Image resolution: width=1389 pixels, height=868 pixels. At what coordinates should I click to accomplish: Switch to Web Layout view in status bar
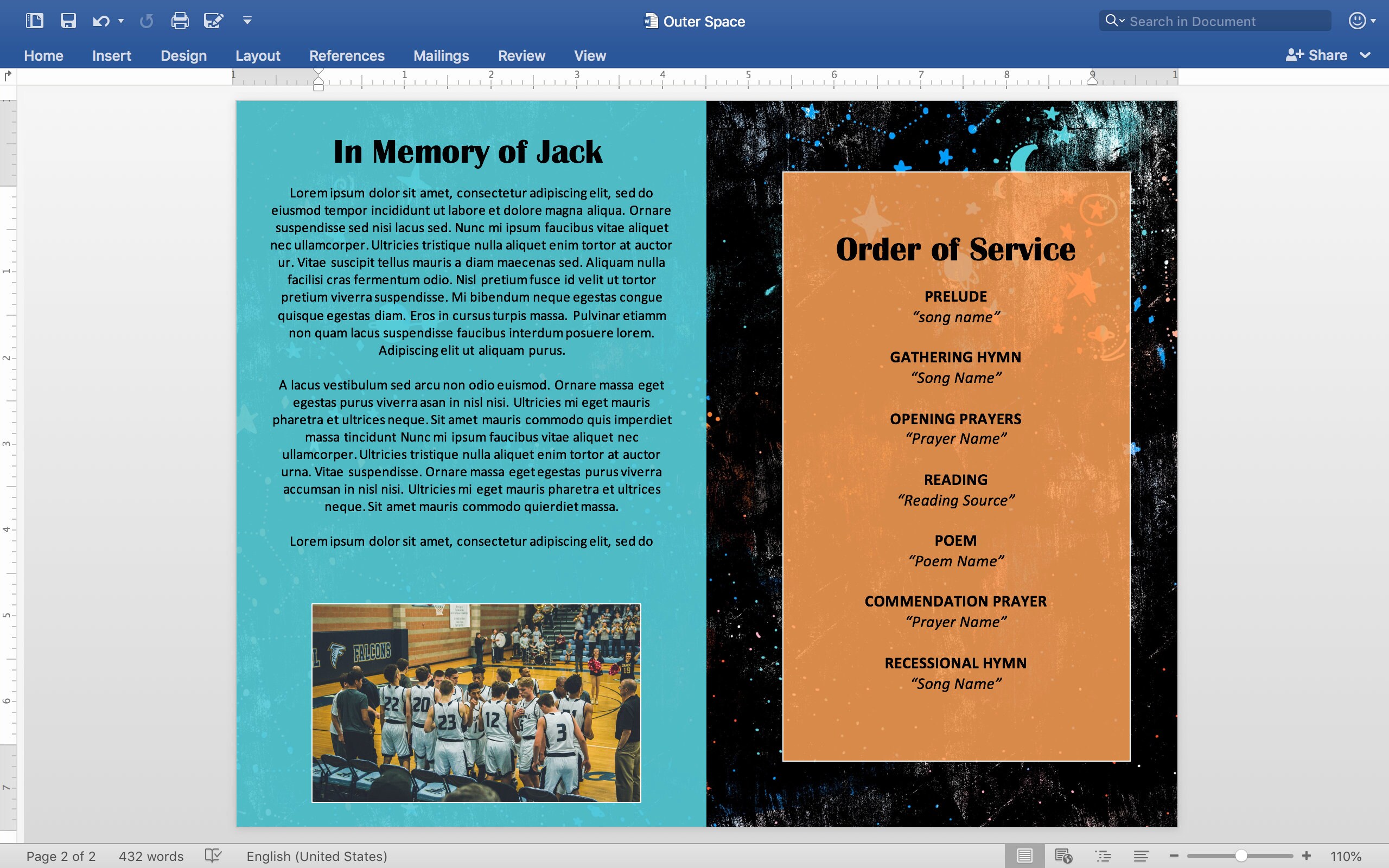(1065, 856)
